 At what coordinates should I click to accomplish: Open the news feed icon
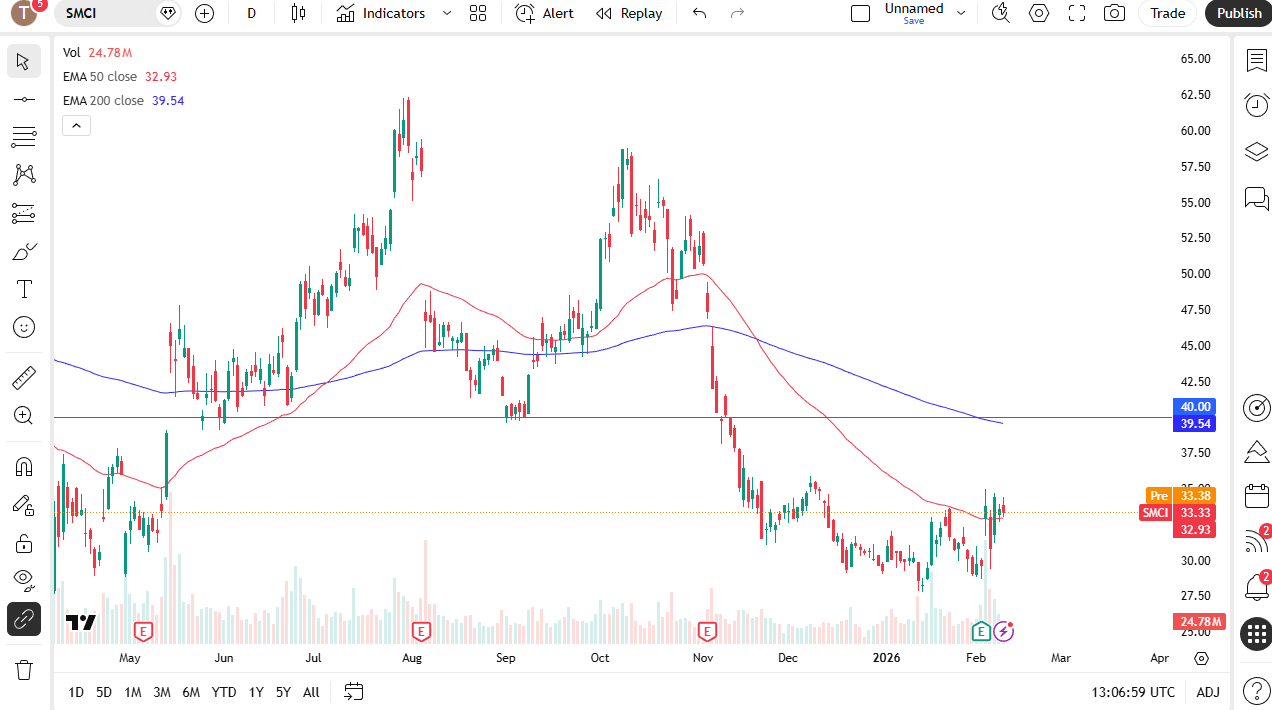click(1256, 541)
